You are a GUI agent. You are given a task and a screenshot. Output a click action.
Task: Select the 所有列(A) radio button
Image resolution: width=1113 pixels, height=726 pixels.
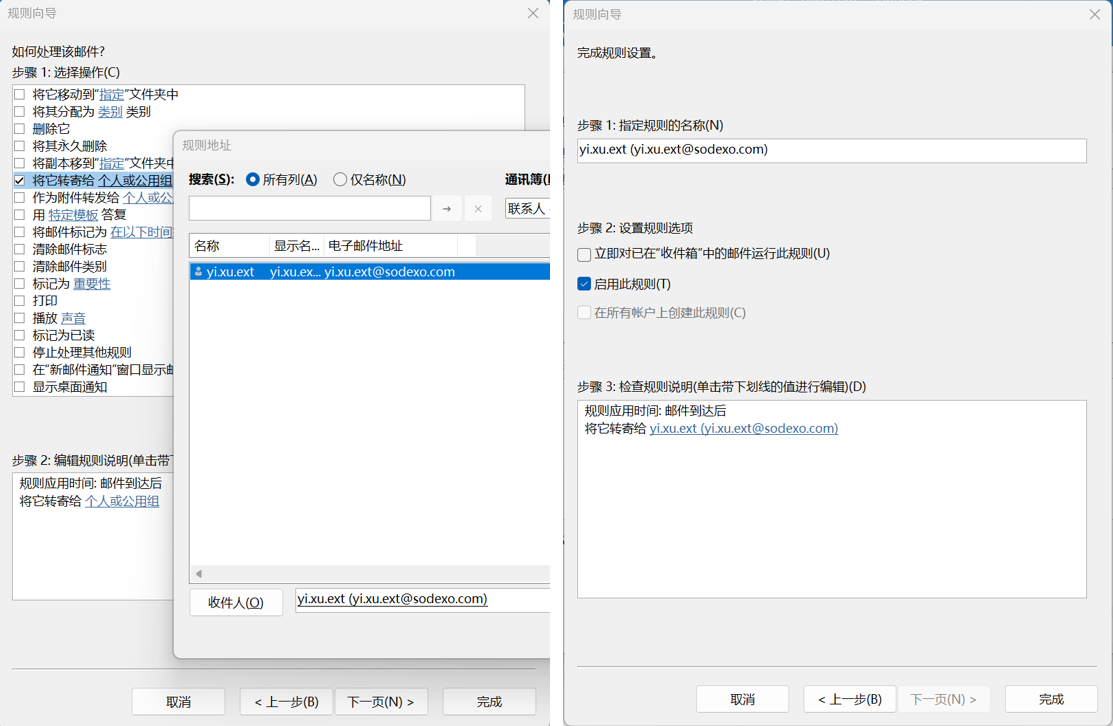[x=252, y=180]
